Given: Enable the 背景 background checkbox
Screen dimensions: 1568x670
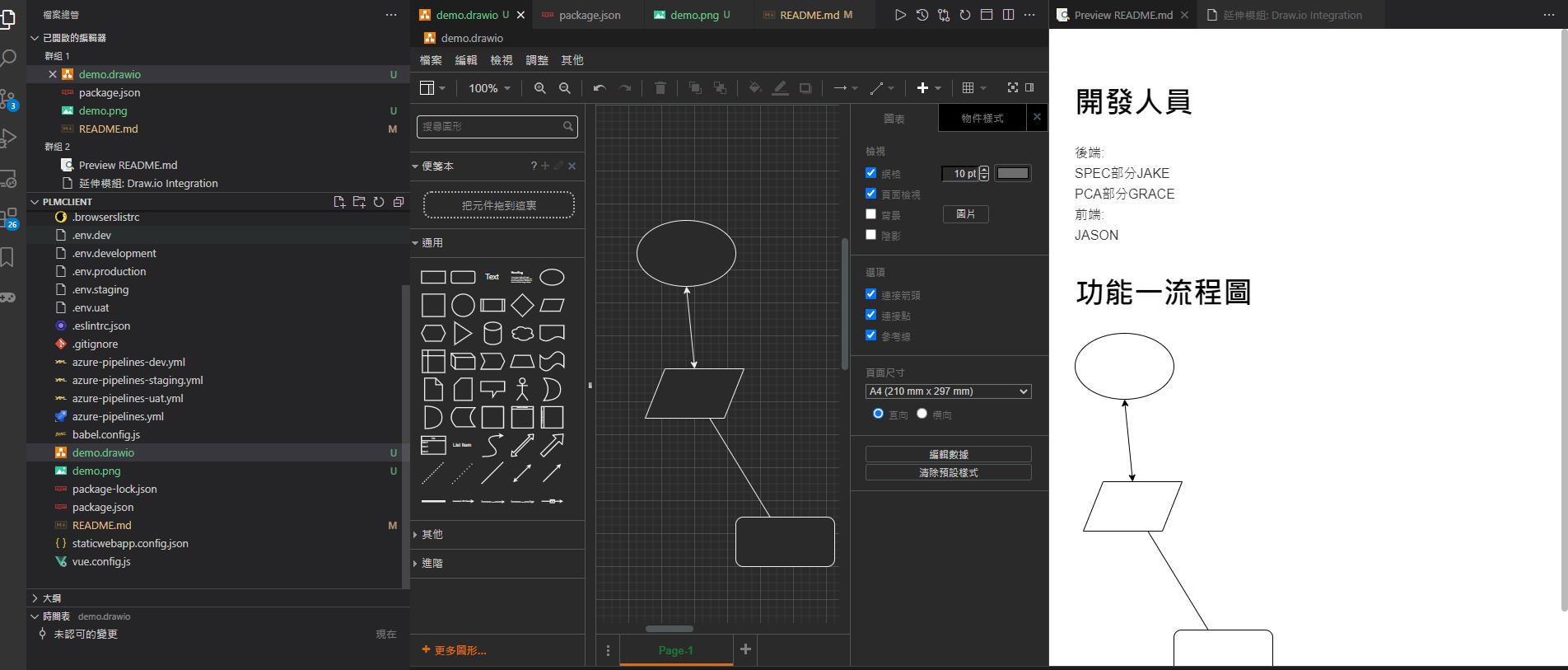Looking at the screenshot, I should 870,214.
